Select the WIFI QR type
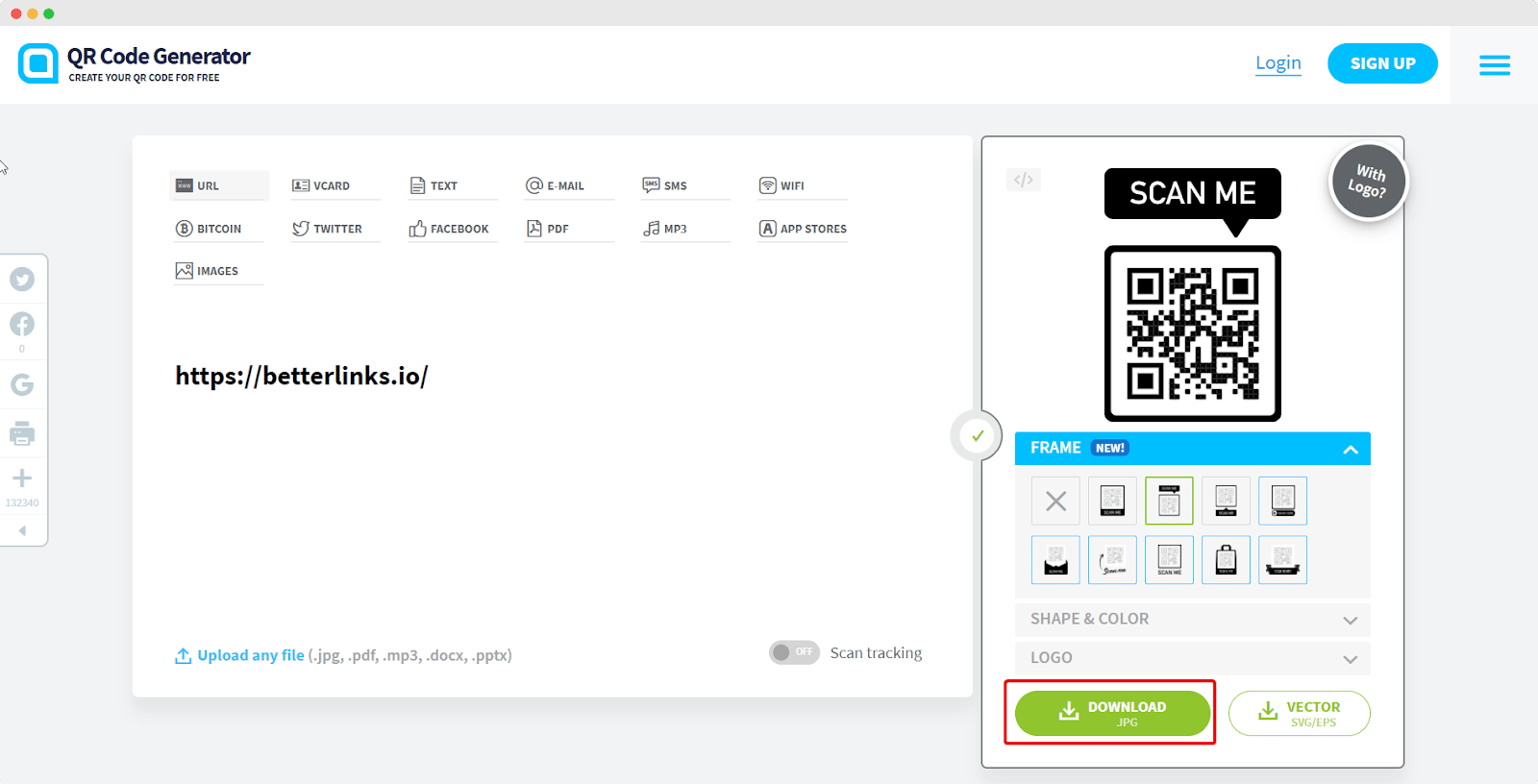Viewport: 1538px width, 784px height. point(802,185)
